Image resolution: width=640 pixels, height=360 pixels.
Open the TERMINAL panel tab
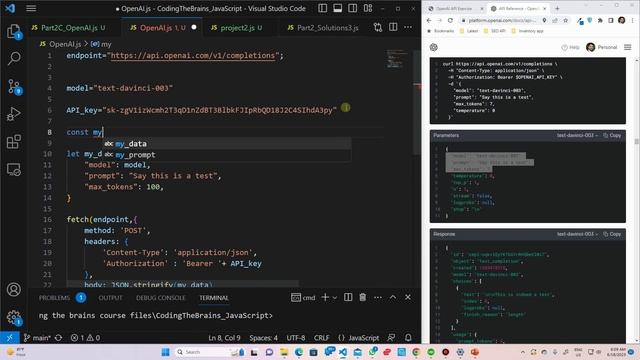point(214,298)
